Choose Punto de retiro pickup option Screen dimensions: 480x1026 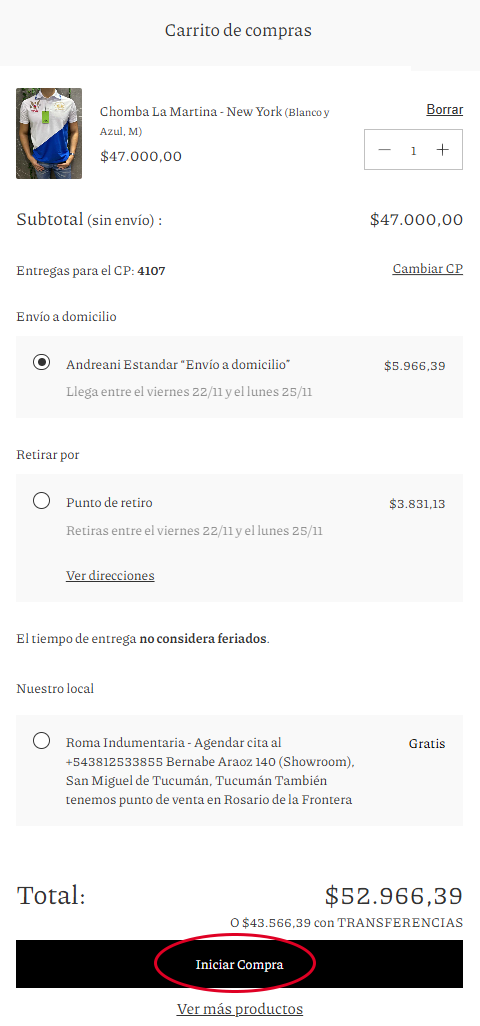click(x=41, y=501)
